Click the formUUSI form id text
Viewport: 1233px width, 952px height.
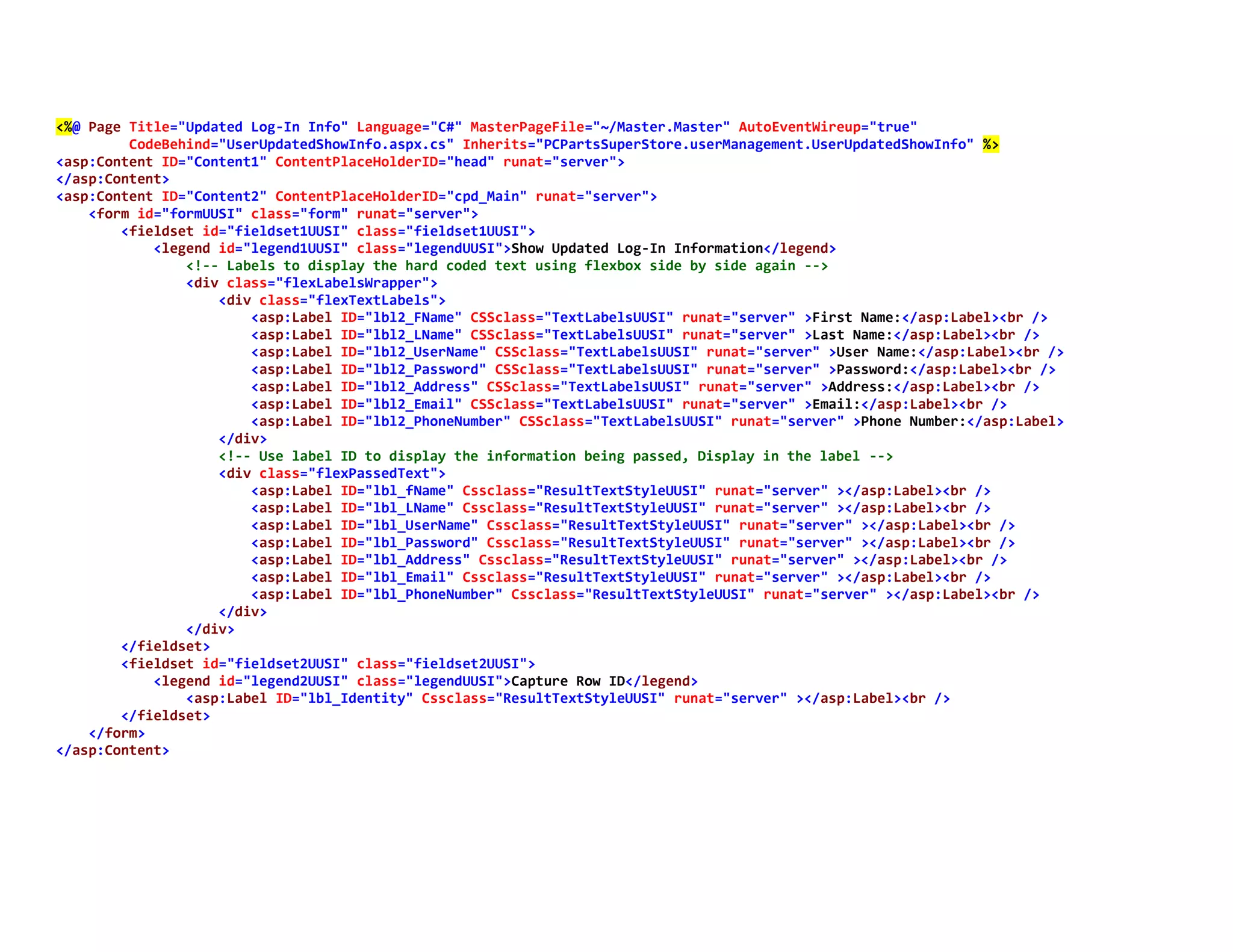tap(202, 214)
